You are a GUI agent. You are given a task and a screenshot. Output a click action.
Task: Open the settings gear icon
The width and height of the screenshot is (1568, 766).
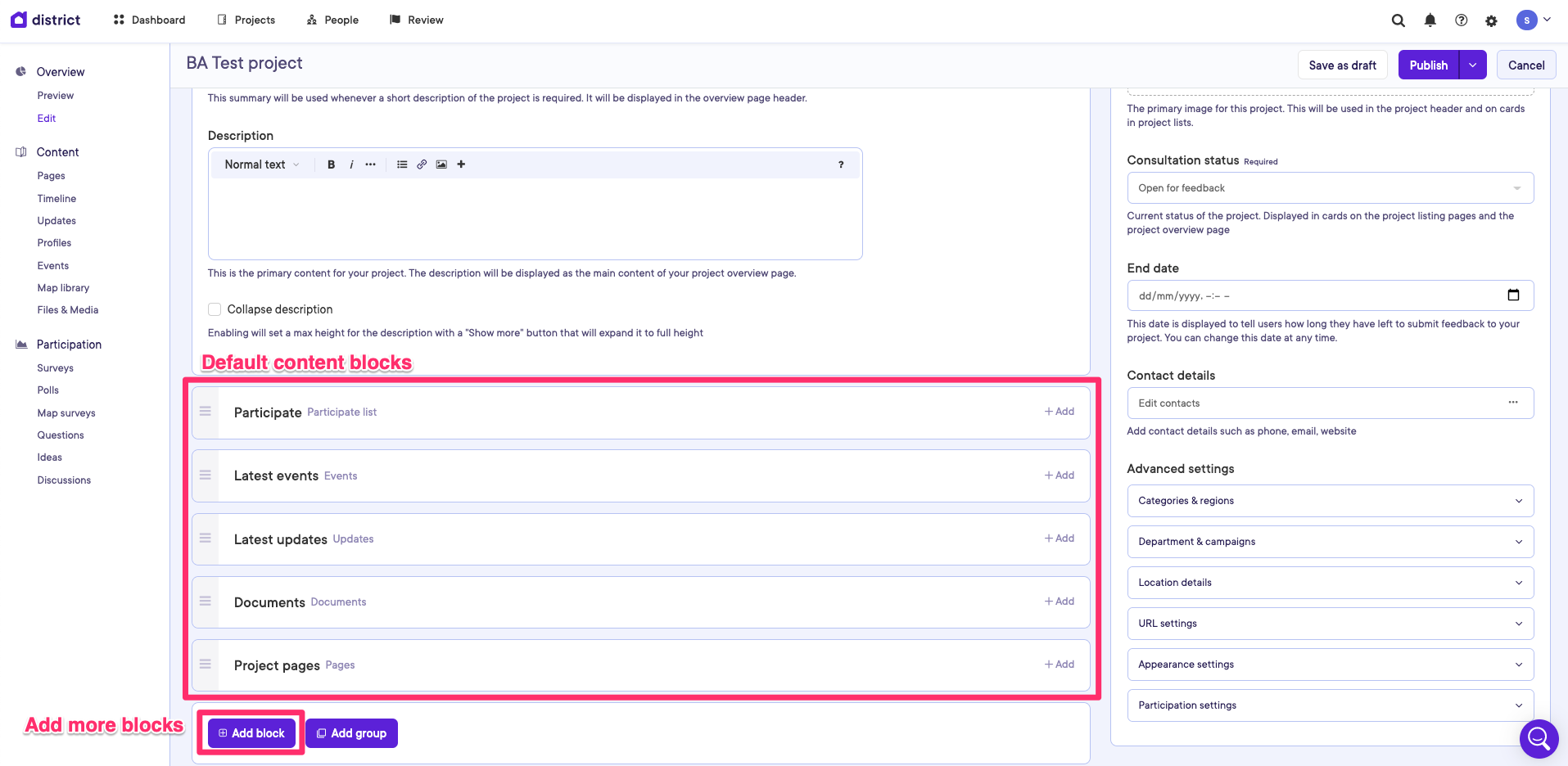coord(1491,20)
